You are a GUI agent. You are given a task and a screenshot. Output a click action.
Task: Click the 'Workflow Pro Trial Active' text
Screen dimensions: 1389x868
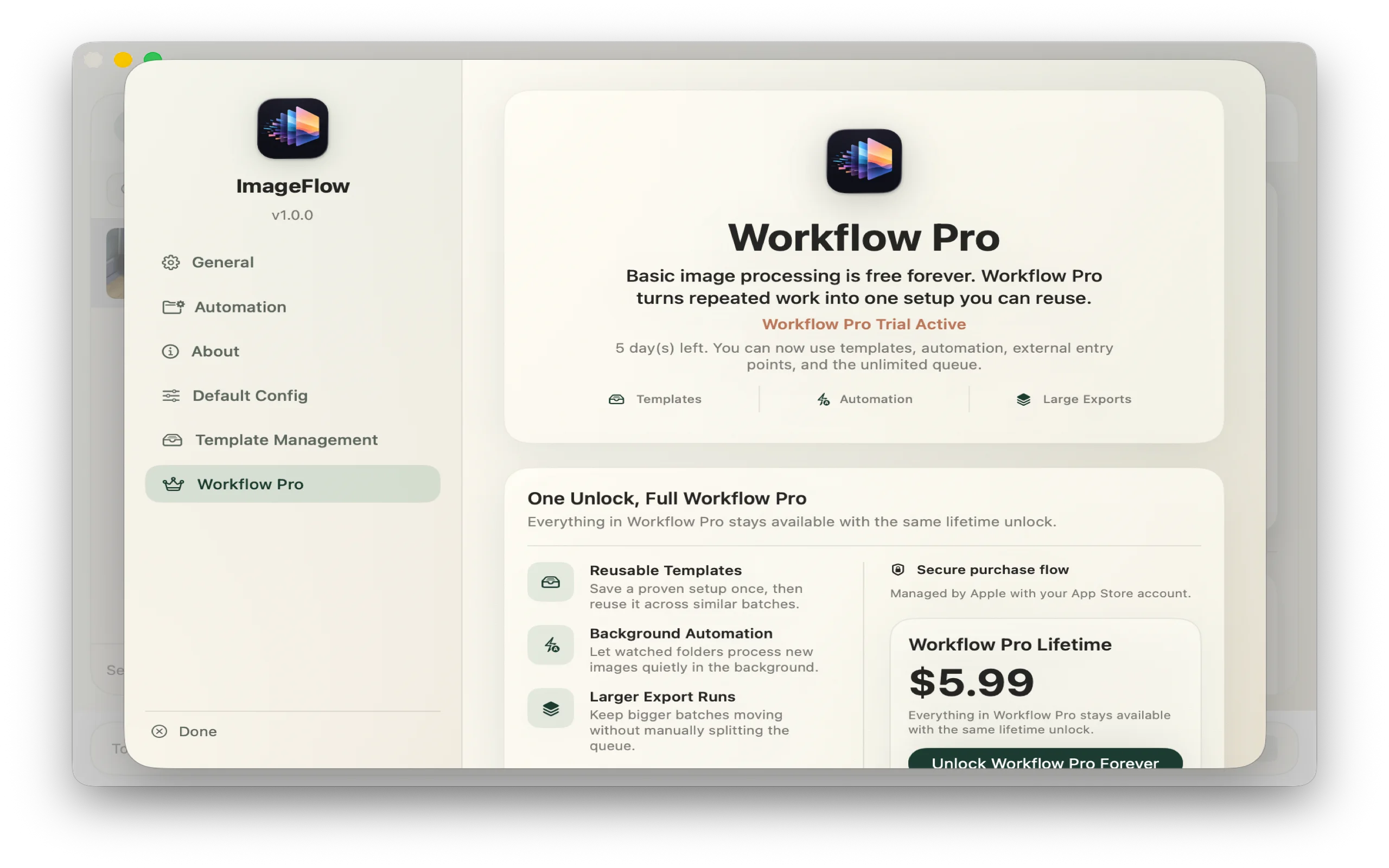click(864, 324)
